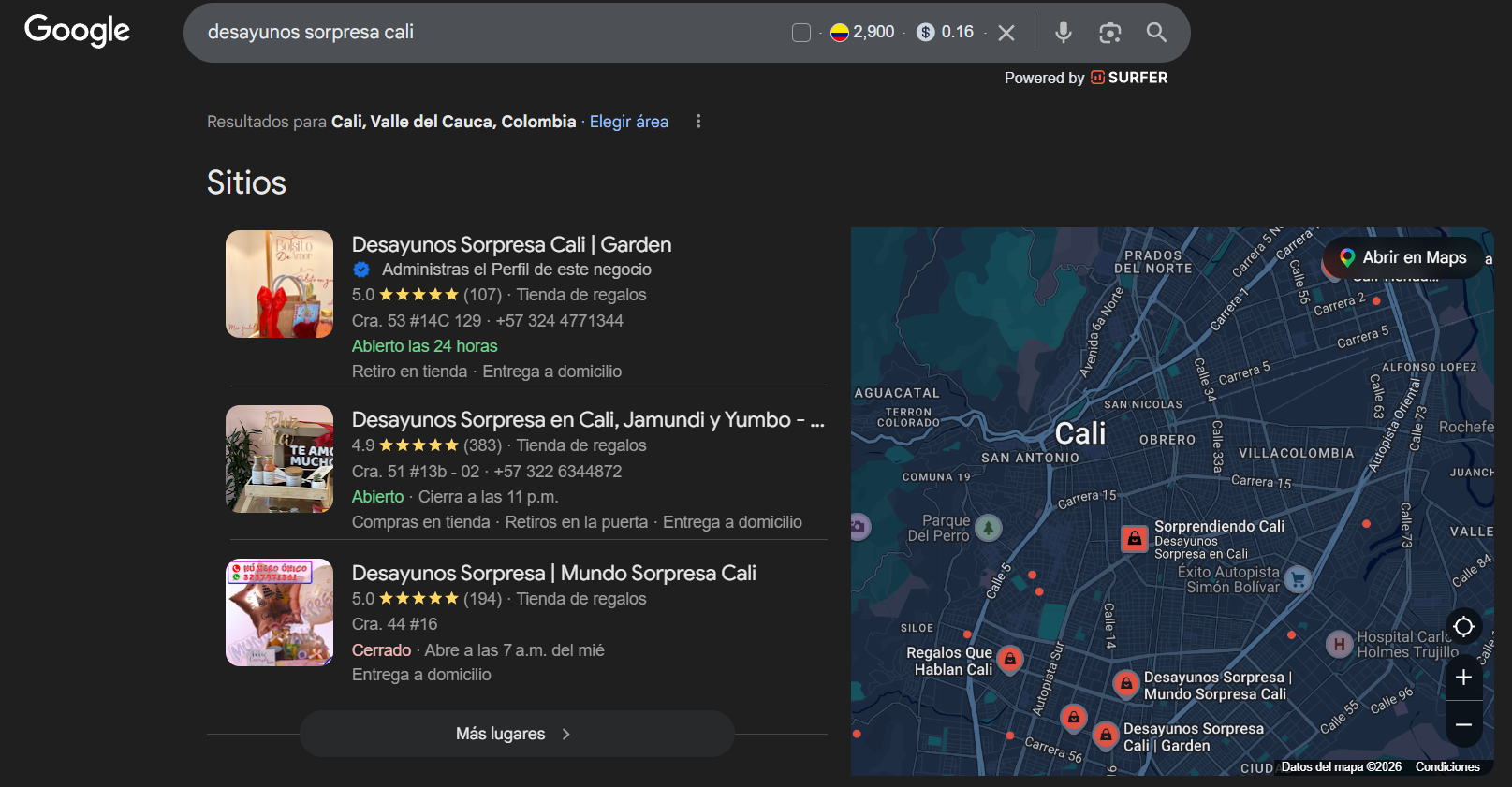Click the magnifying glass search button
The height and width of the screenshot is (787, 1512).
tap(1156, 33)
